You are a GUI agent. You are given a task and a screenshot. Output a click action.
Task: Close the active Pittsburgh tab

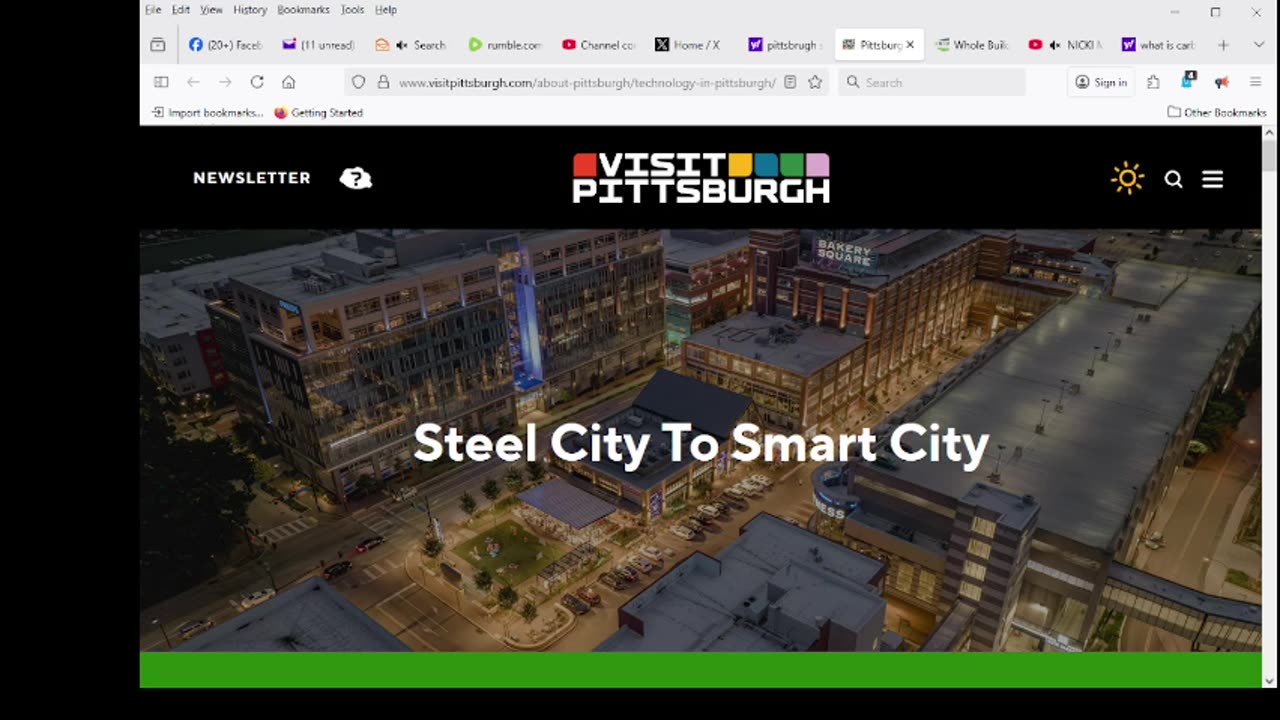910,45
